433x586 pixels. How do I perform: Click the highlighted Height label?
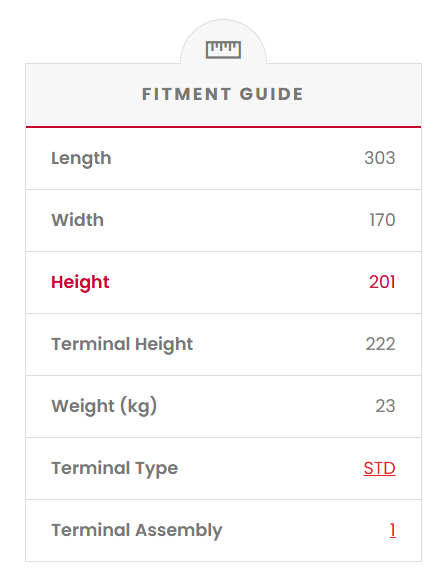[x=80, y=283]
